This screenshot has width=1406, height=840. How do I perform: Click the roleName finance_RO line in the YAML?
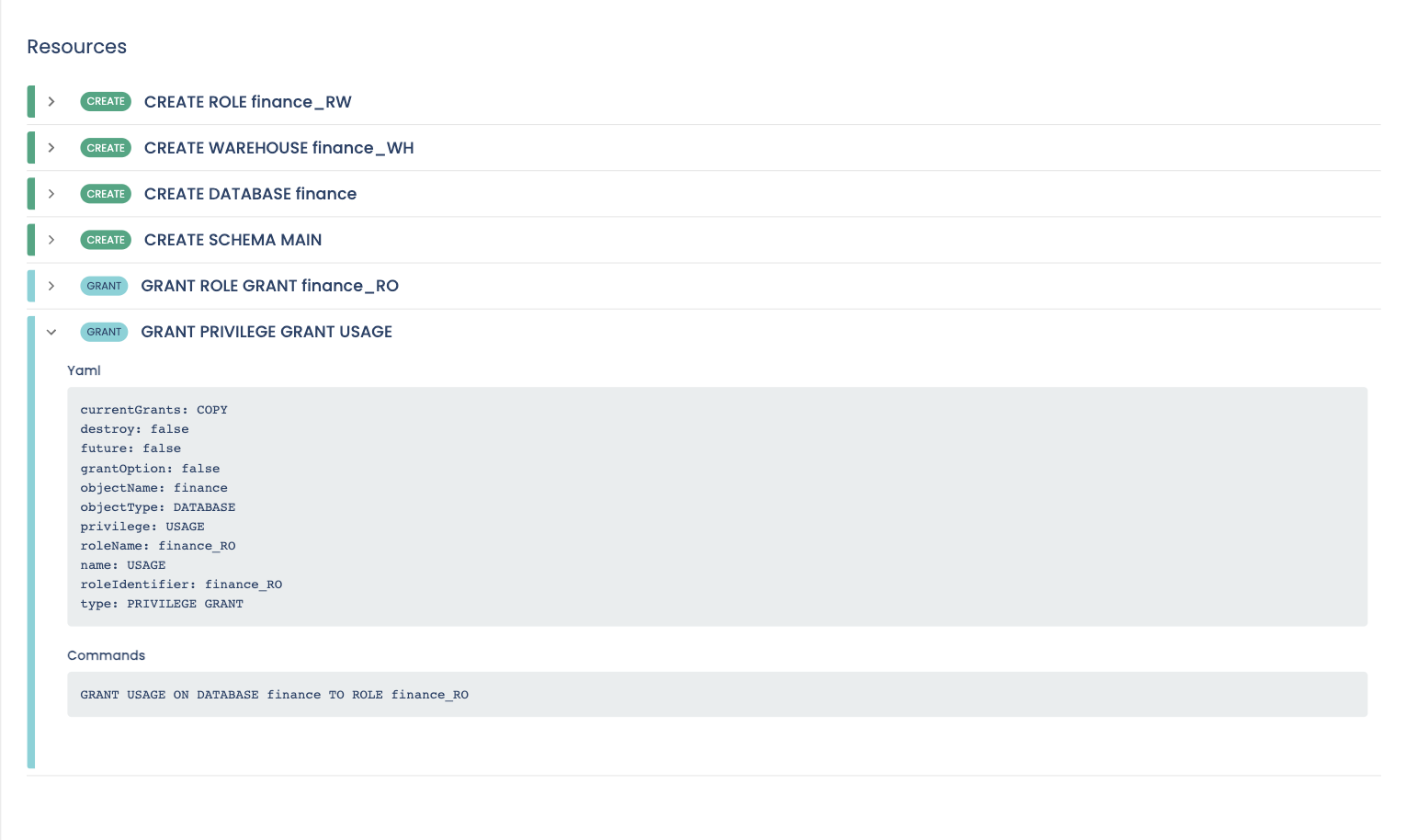click(x=158, y=546)
